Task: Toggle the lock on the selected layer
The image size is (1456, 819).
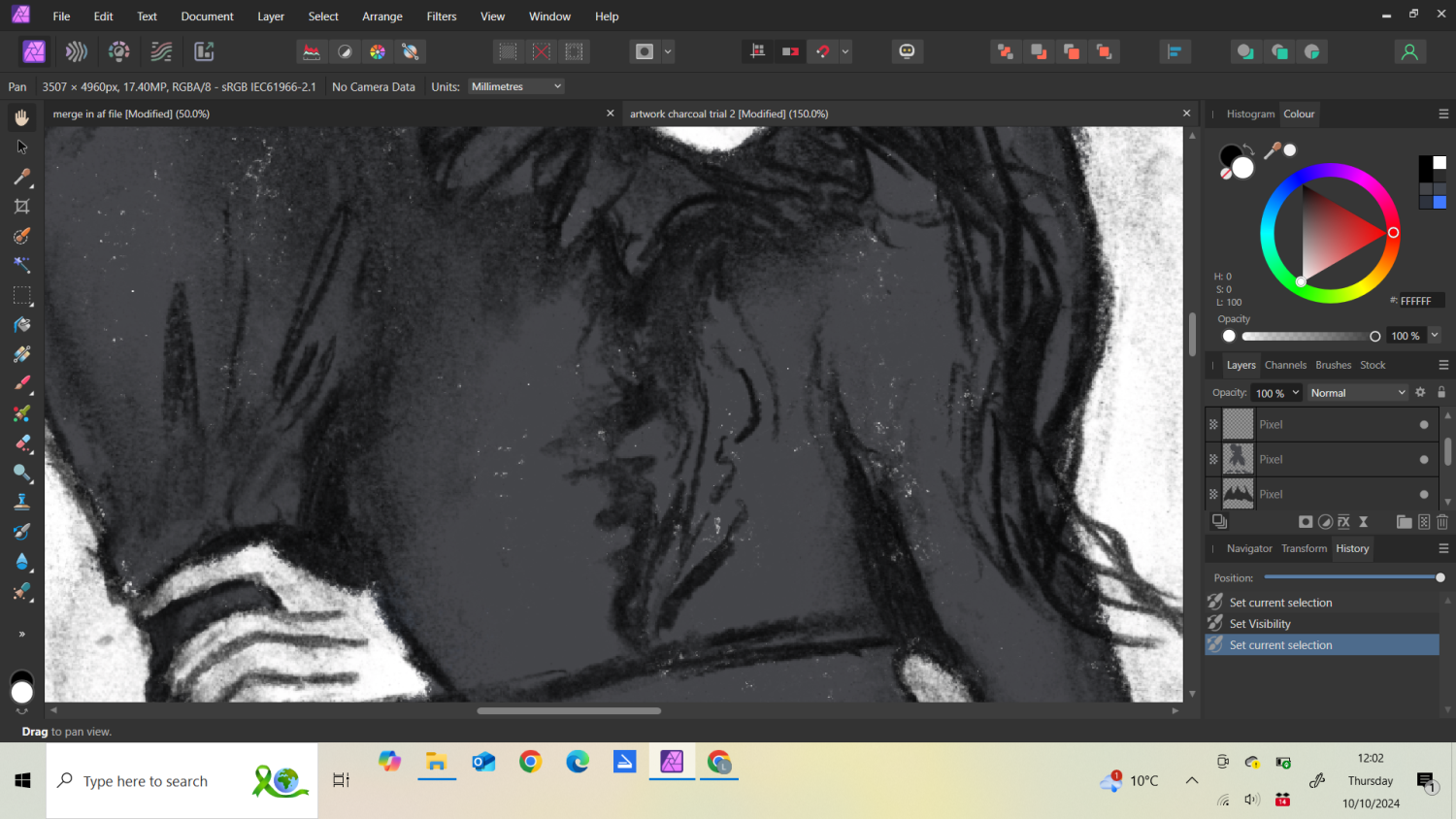Action: pyautogui.click(x=1441, y=392)
